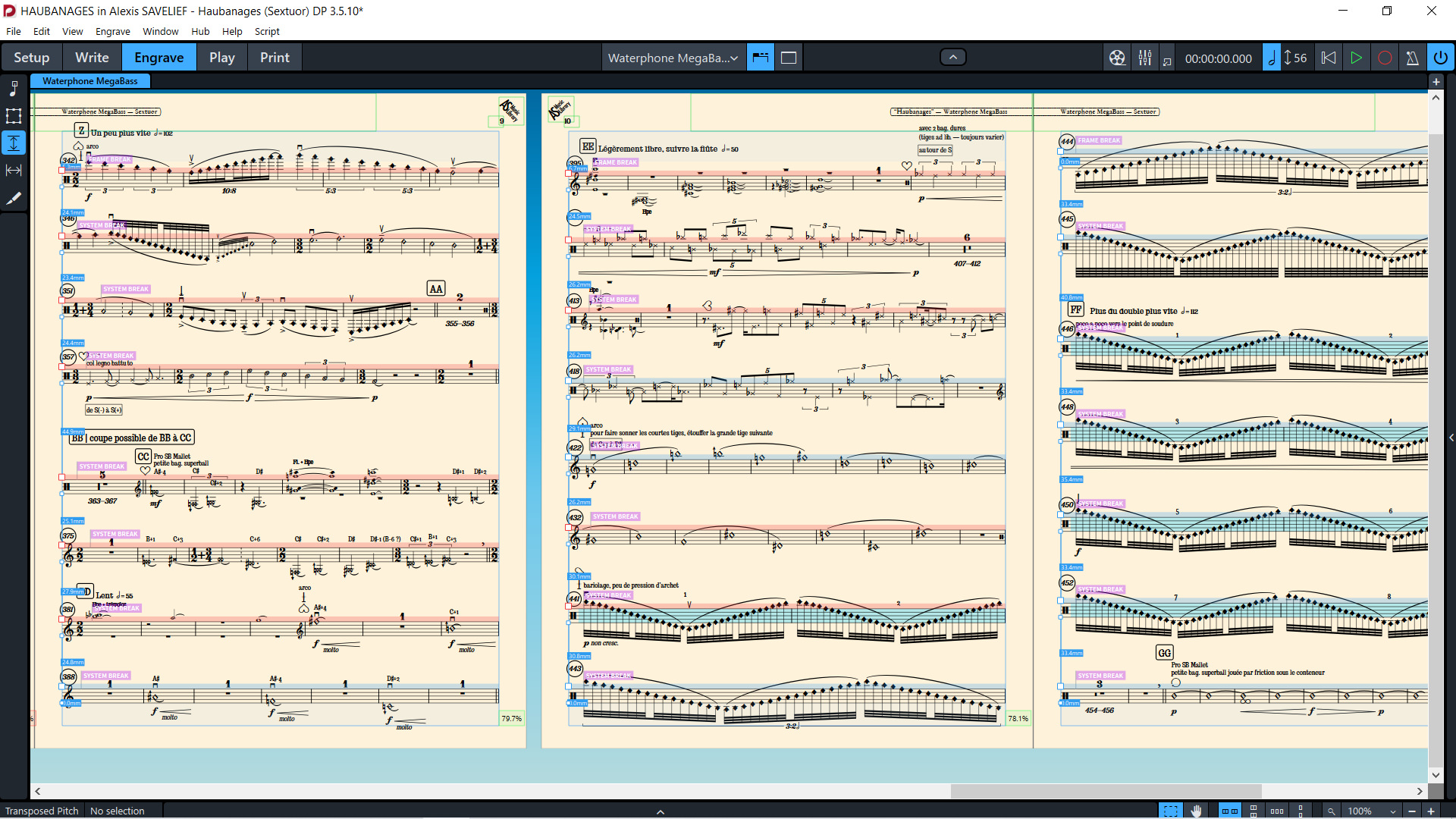Click the vertical scrollbar up arrow
Viewport: 1456px width, 819px height.
(x=1436, y=98)
